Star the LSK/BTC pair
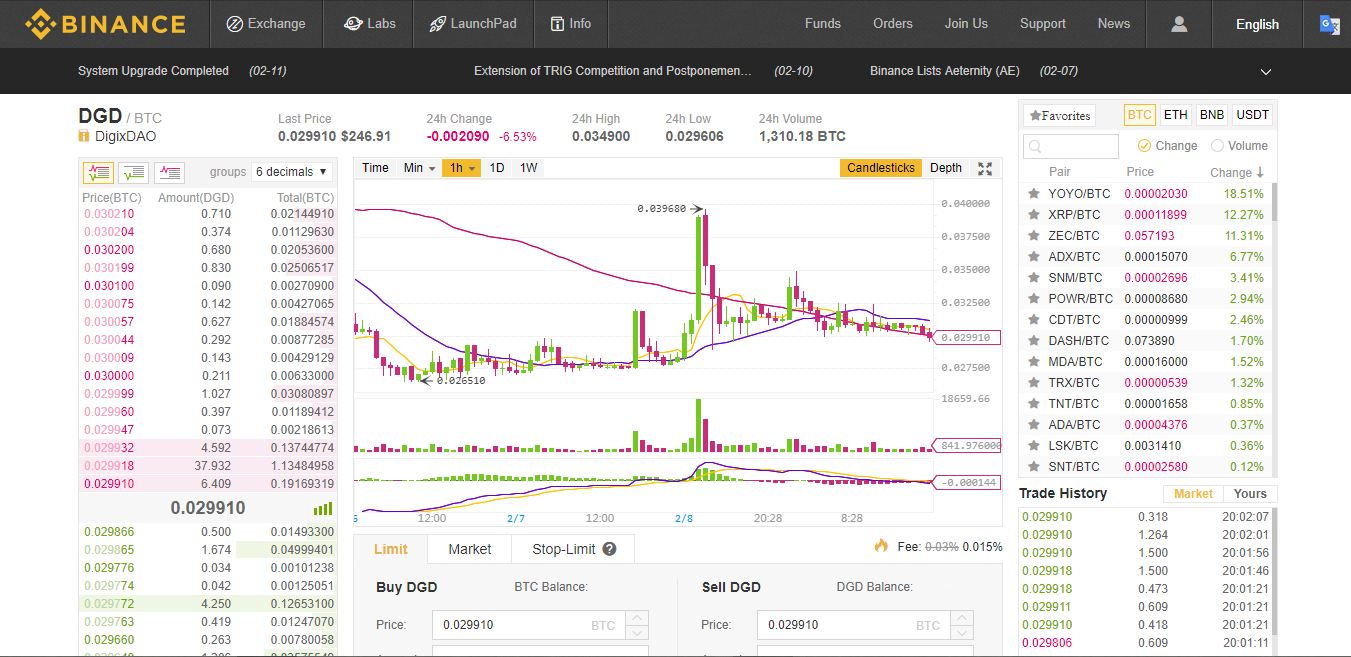Viewport: 1351px width, 657px height. click(x=1034, y=446)
